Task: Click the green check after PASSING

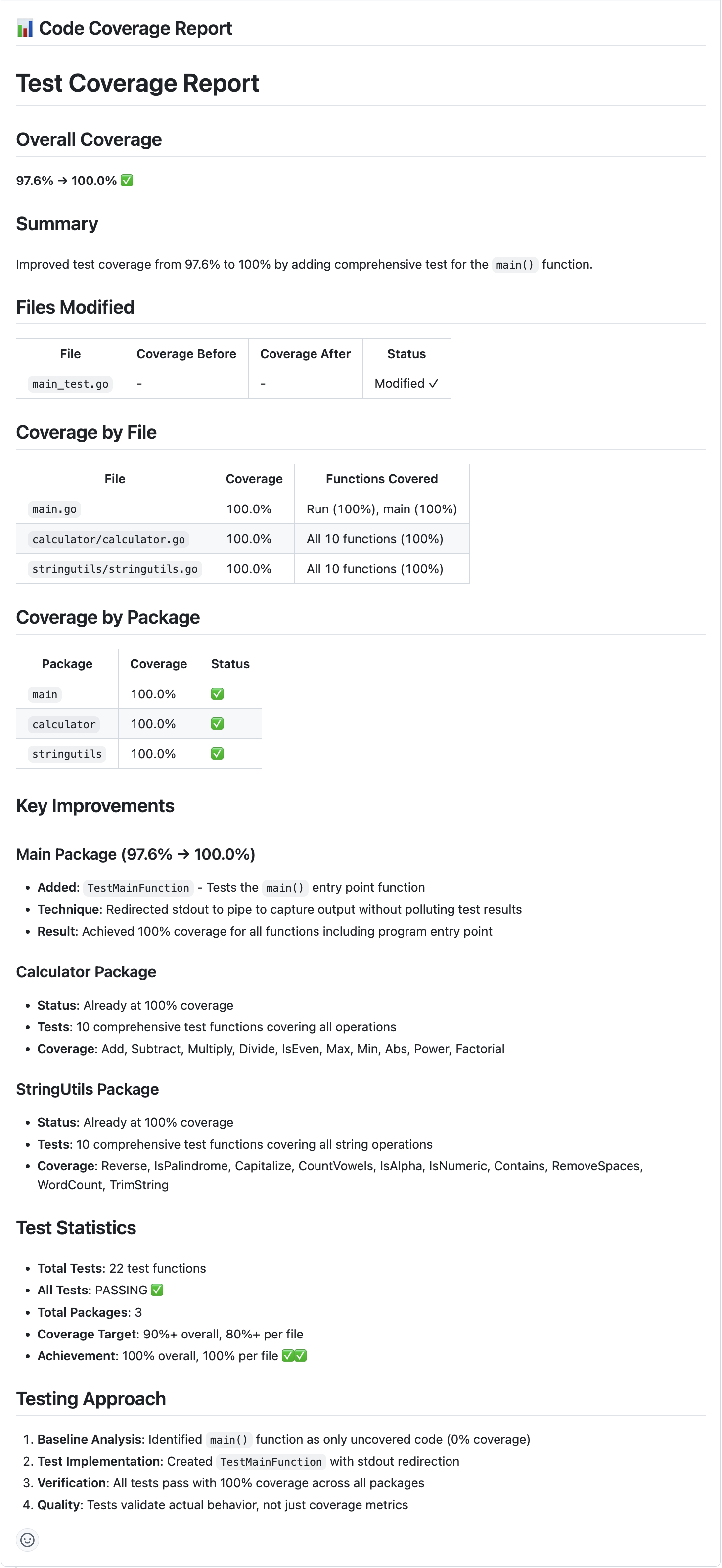Action: click(157, 1290)
